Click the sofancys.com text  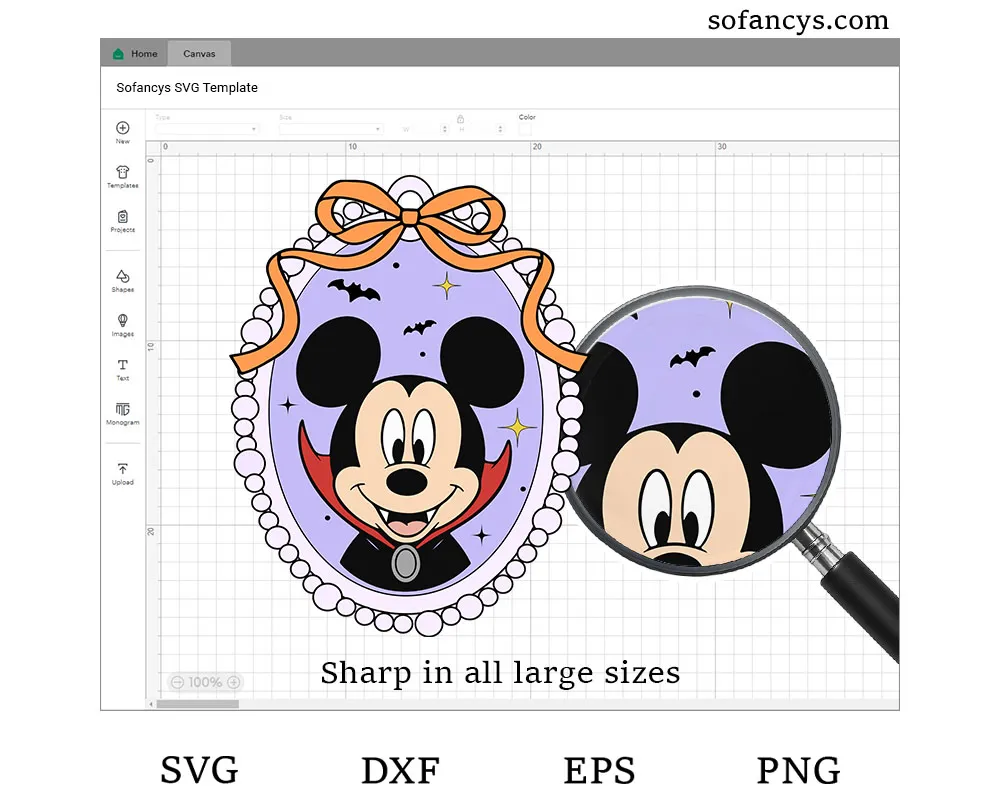point(798,20)
